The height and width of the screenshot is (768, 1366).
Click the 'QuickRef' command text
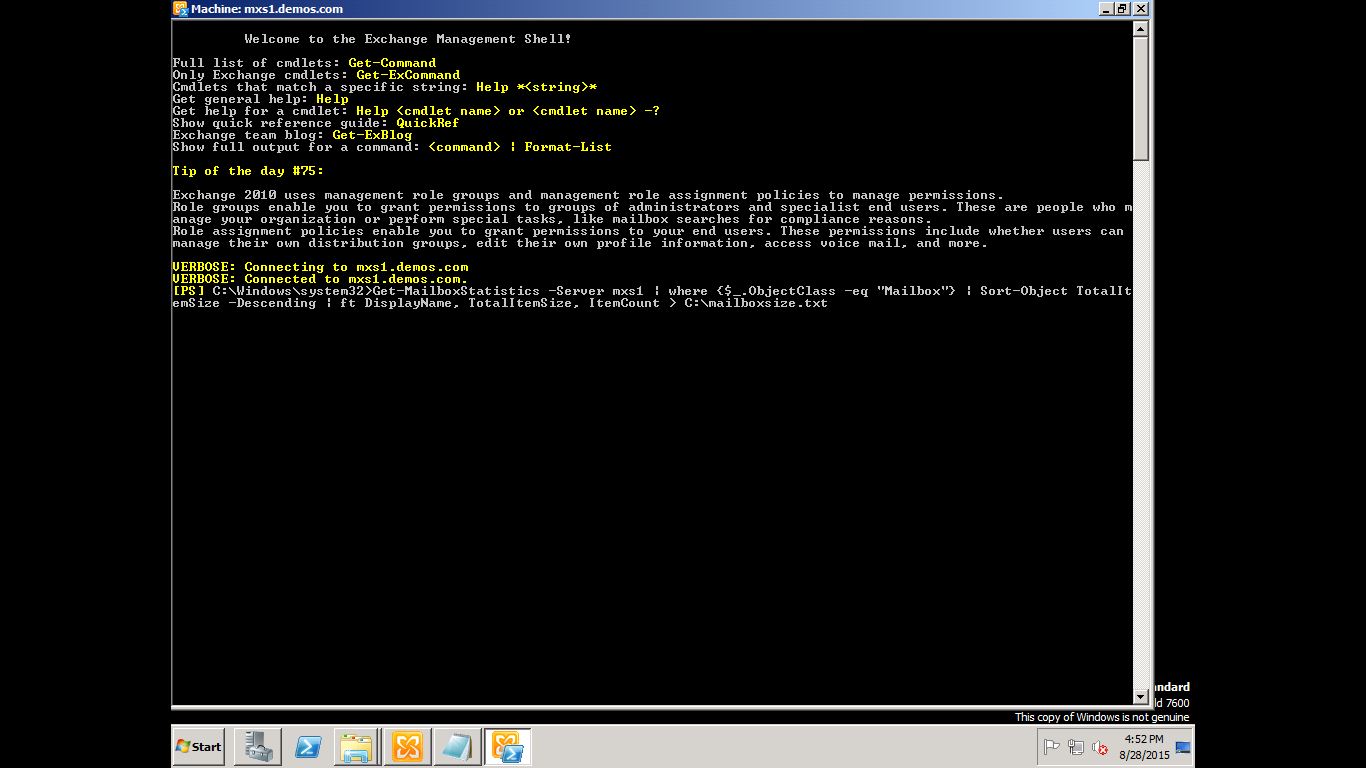[428, 123]
